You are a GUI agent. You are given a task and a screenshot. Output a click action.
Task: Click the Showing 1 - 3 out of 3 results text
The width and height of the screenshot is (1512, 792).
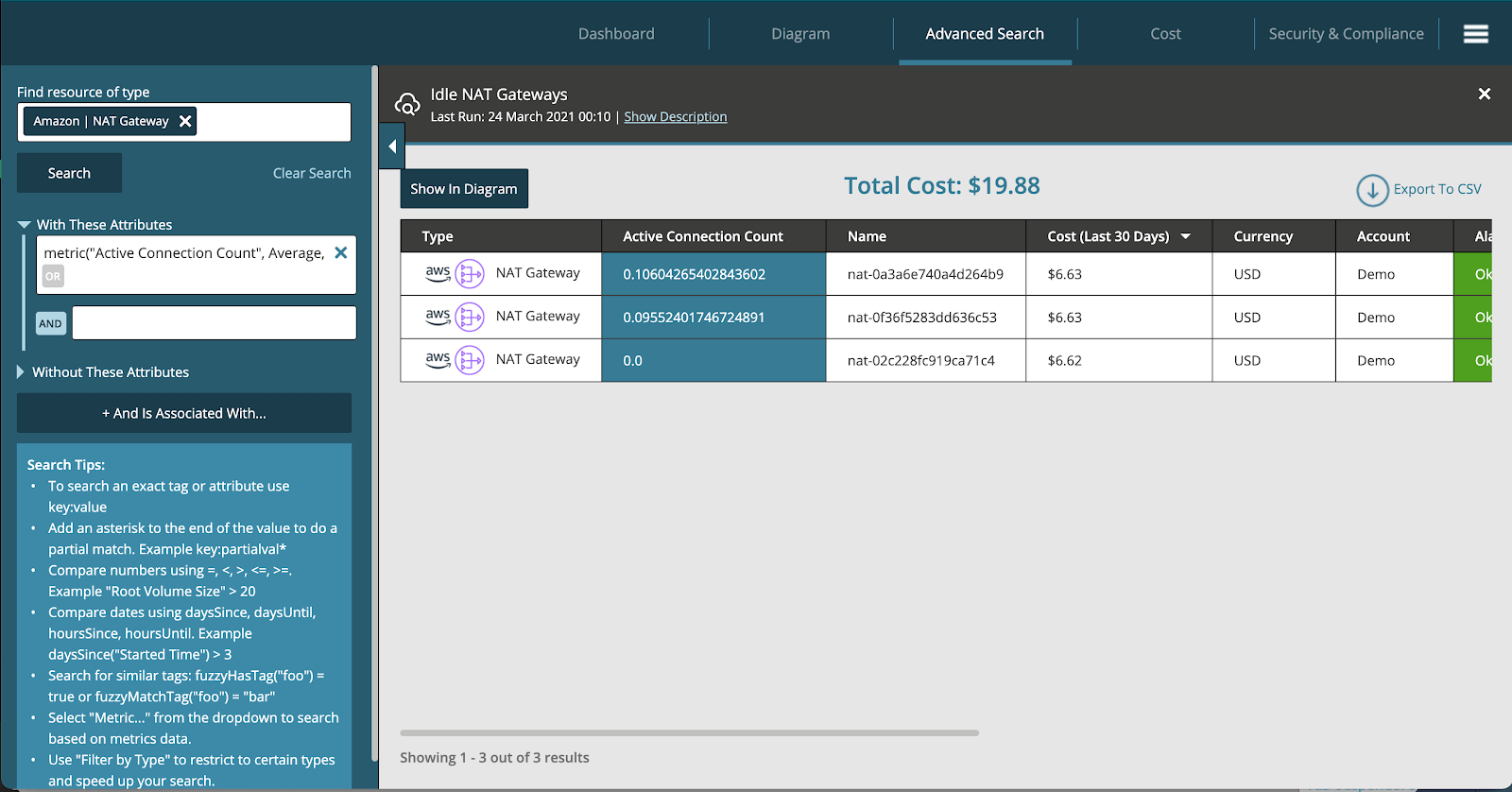click(494, 758)
